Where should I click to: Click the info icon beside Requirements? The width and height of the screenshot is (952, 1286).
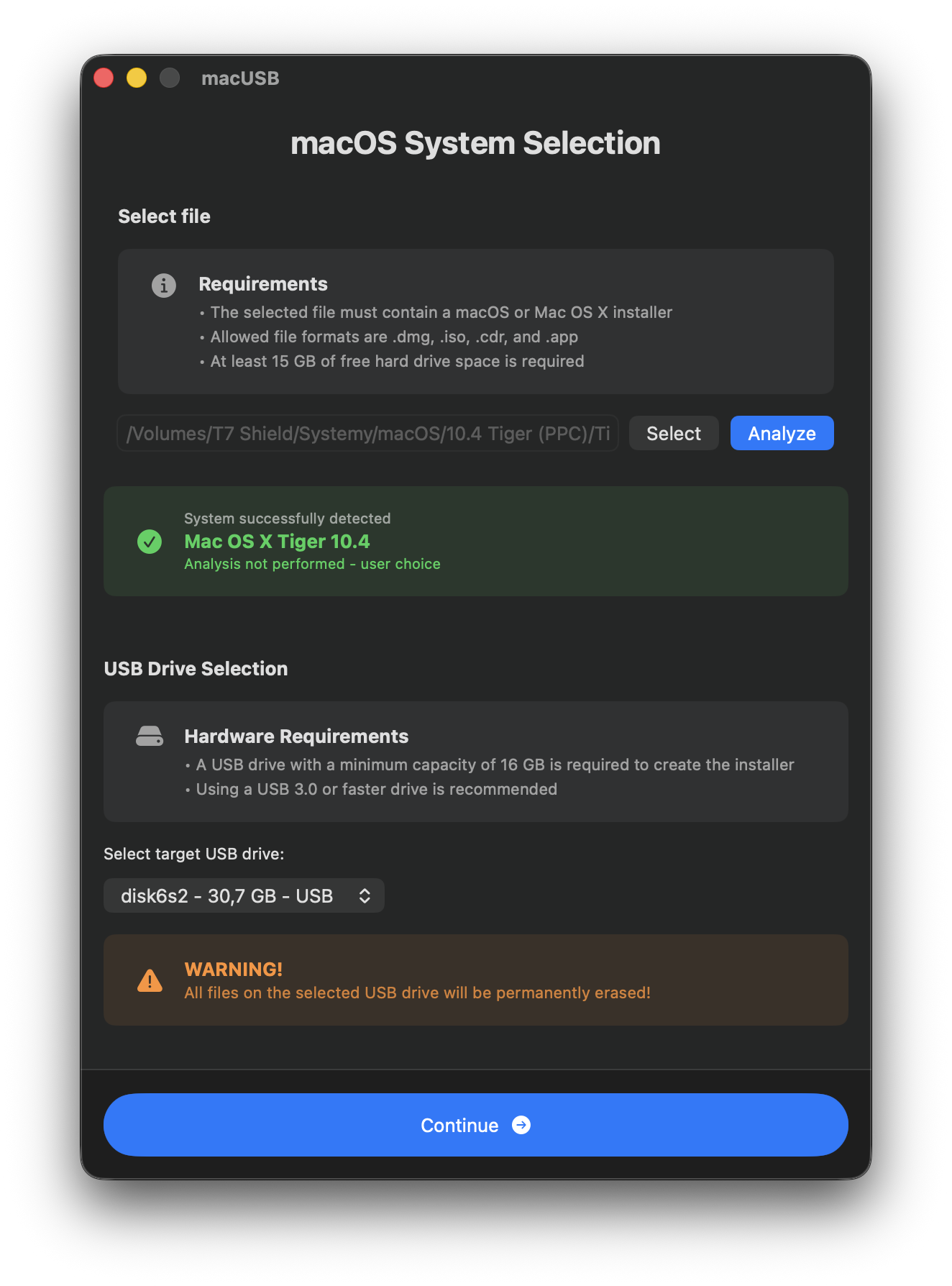click(x=164, y=286)
